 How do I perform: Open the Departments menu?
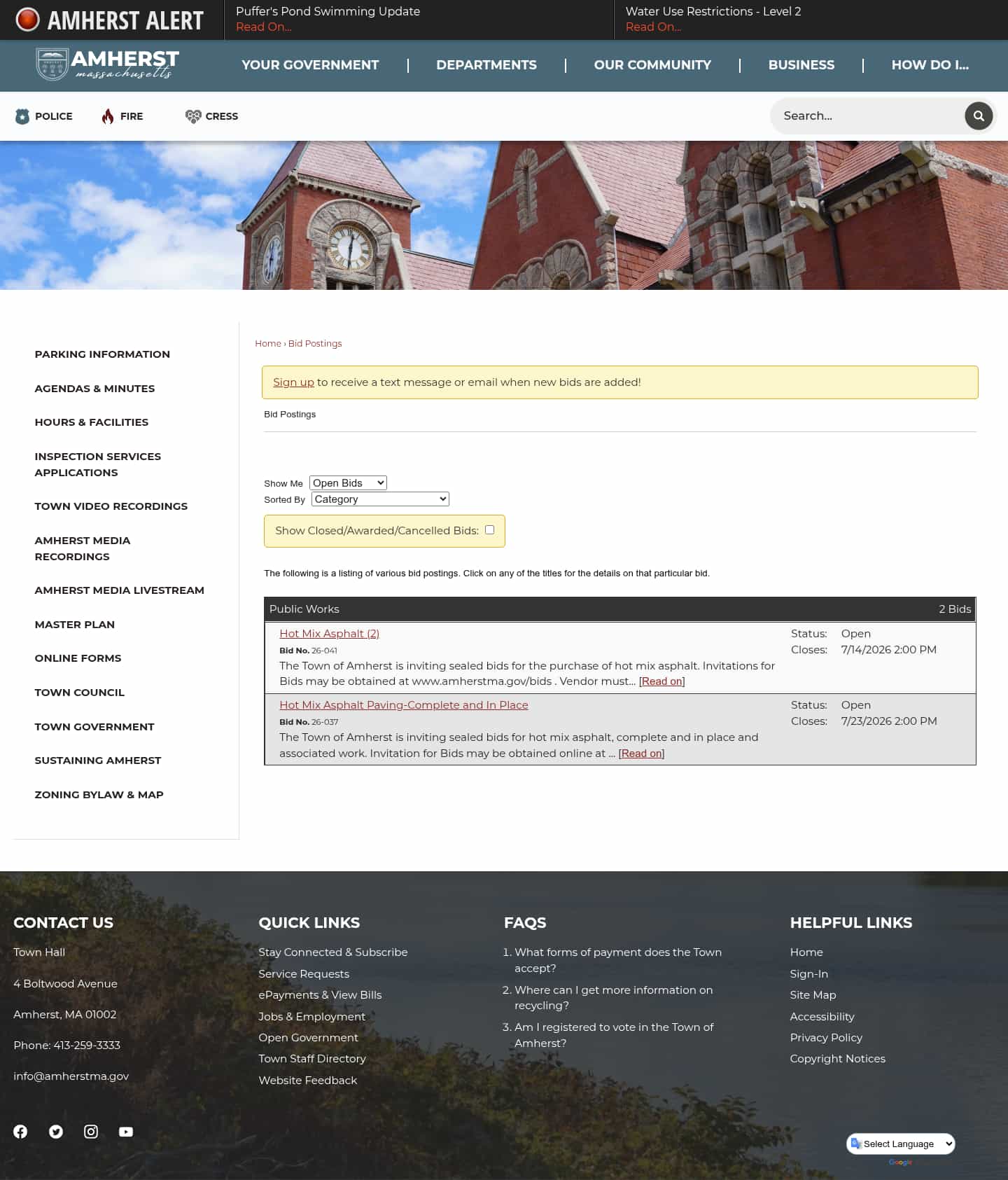(x=486, y=65)
